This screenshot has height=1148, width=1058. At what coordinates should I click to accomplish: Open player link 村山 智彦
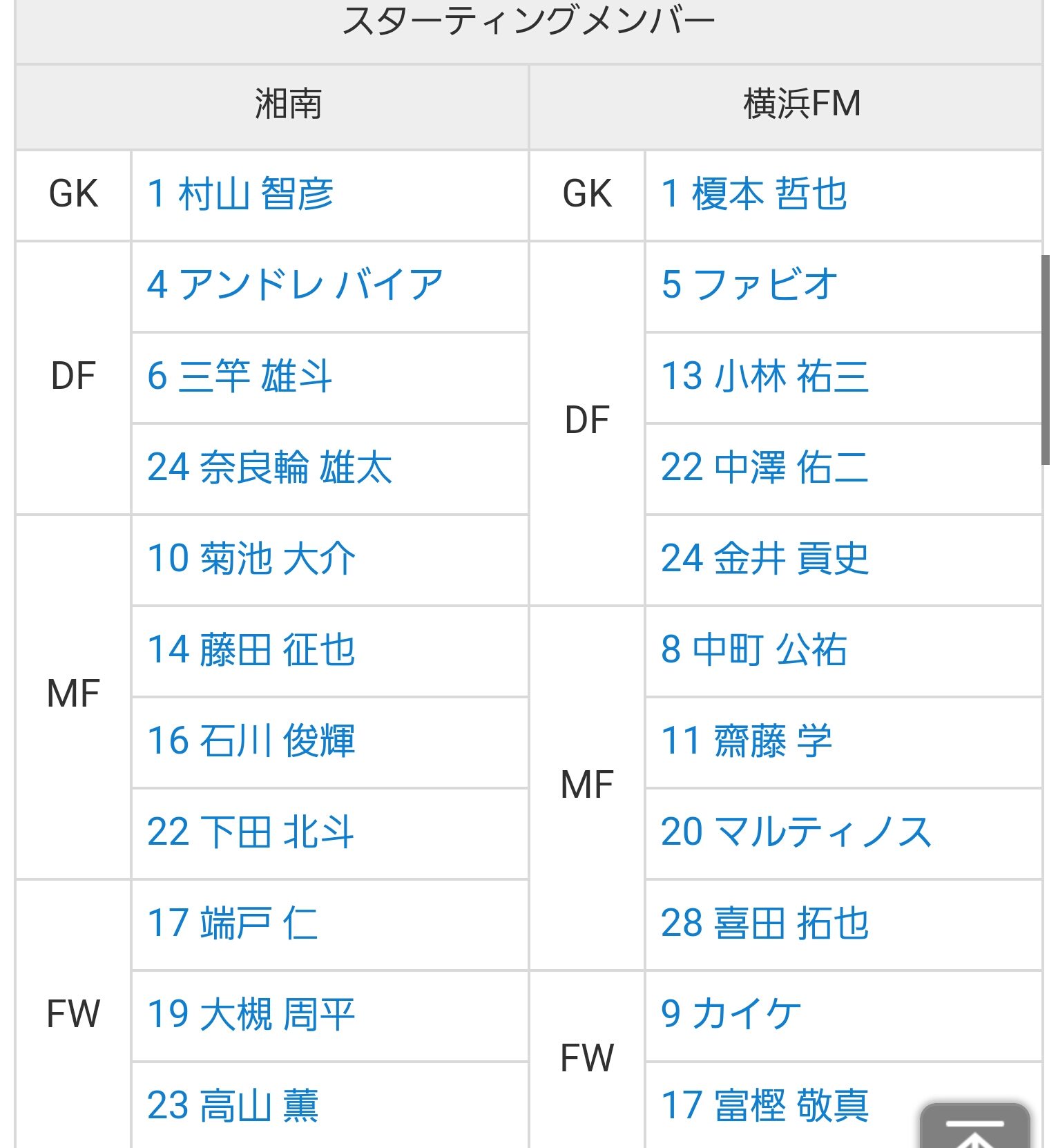pos(240,193)
